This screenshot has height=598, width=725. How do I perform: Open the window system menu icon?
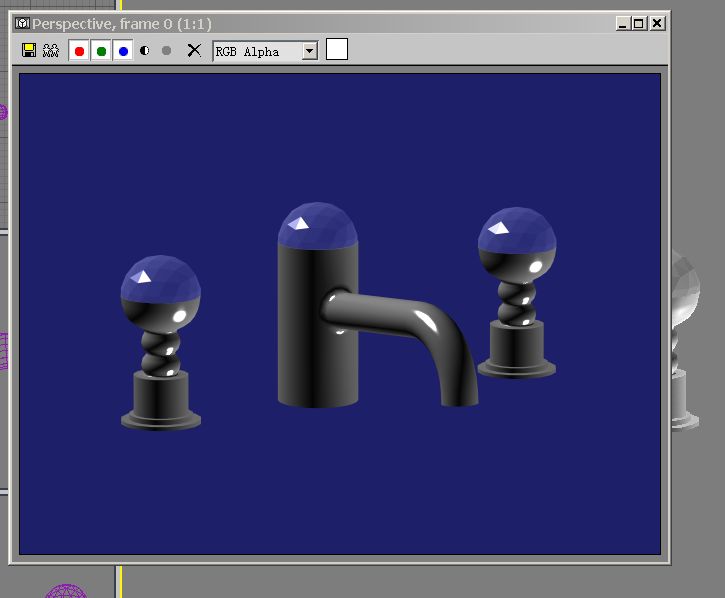click(22, 23)
